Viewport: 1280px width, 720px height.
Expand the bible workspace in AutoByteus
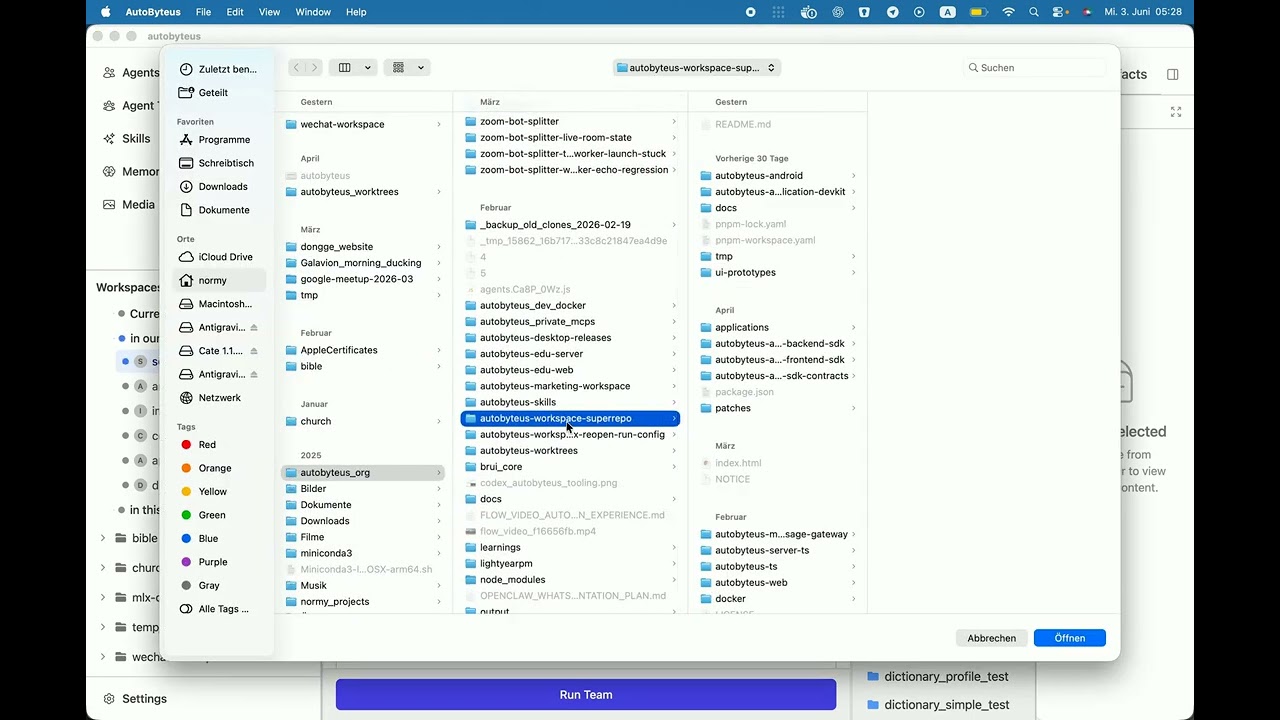103,538
